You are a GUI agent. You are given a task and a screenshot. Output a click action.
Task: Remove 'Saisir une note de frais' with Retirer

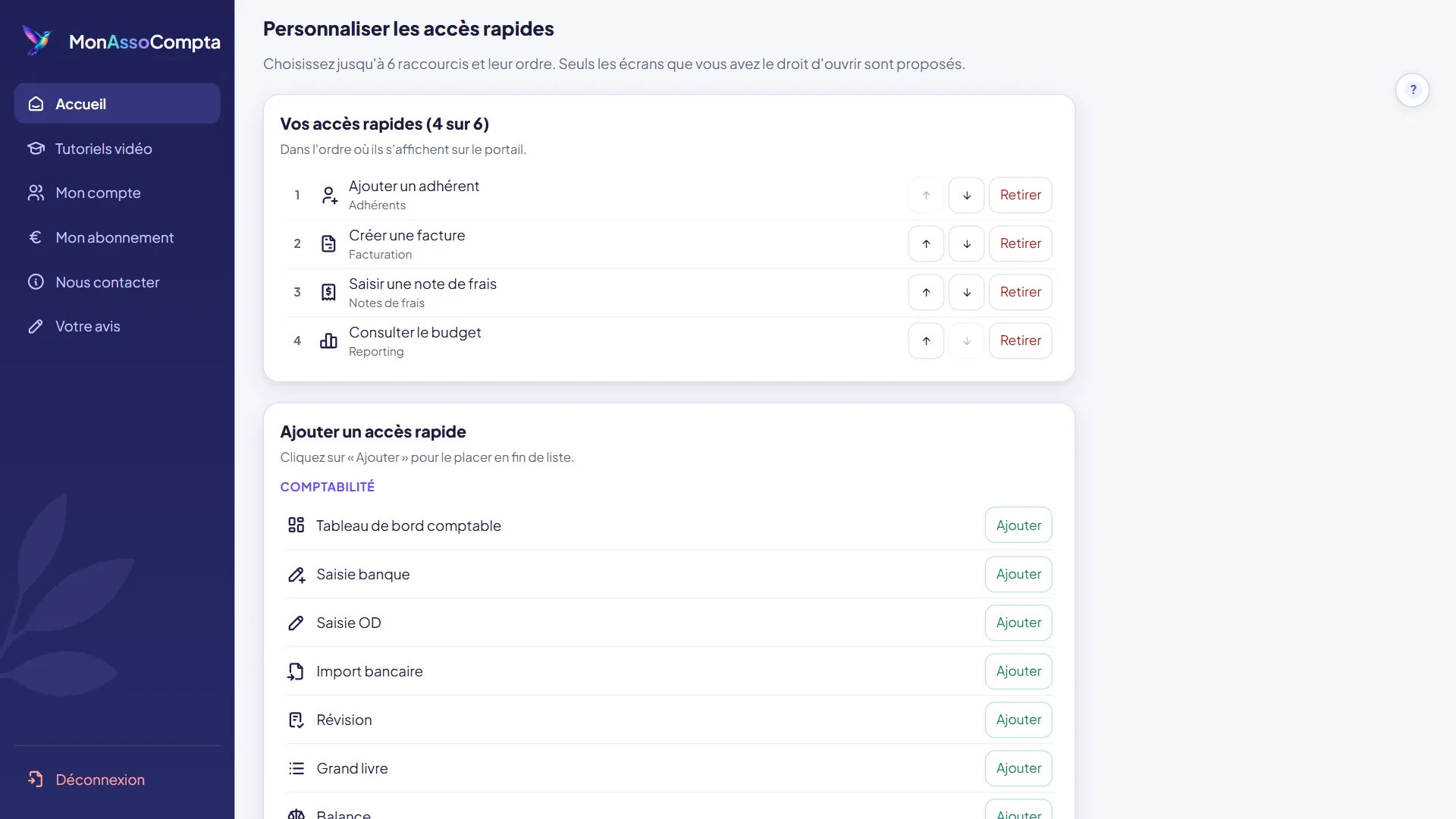pos(1020,292)
